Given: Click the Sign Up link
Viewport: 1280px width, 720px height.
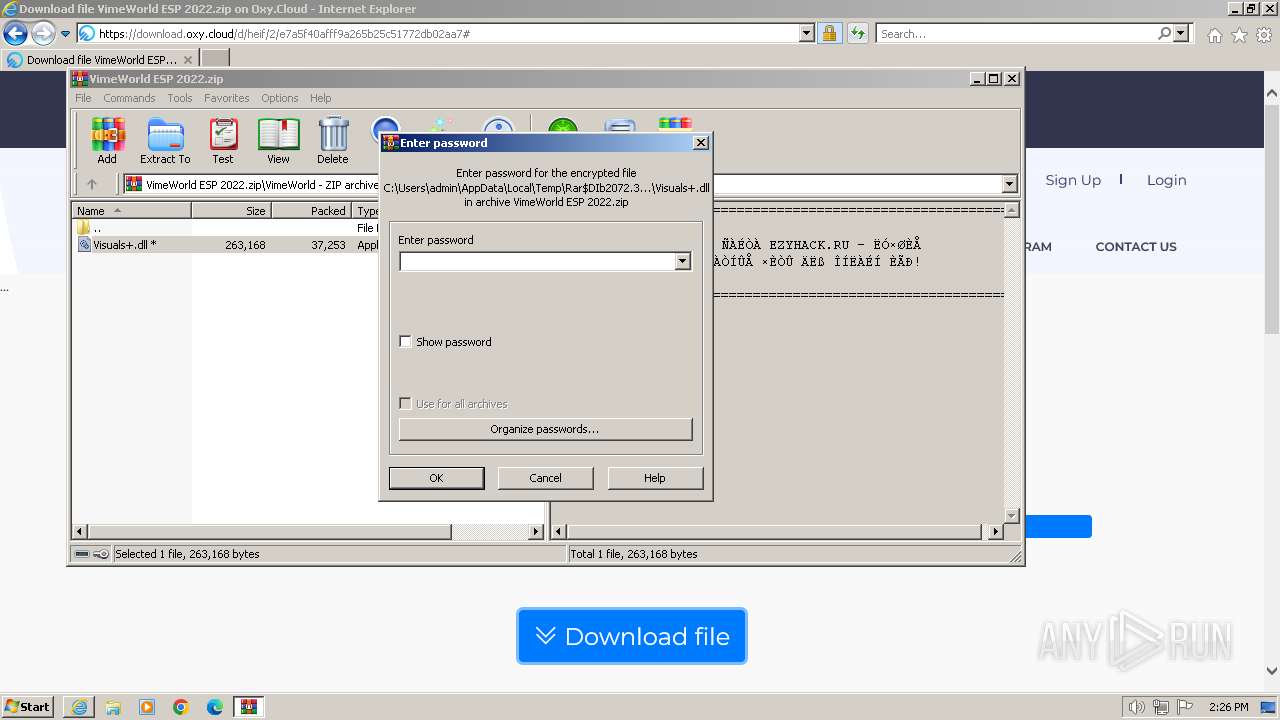Looking at the screenshot, I should click(x=1073, y=180).
